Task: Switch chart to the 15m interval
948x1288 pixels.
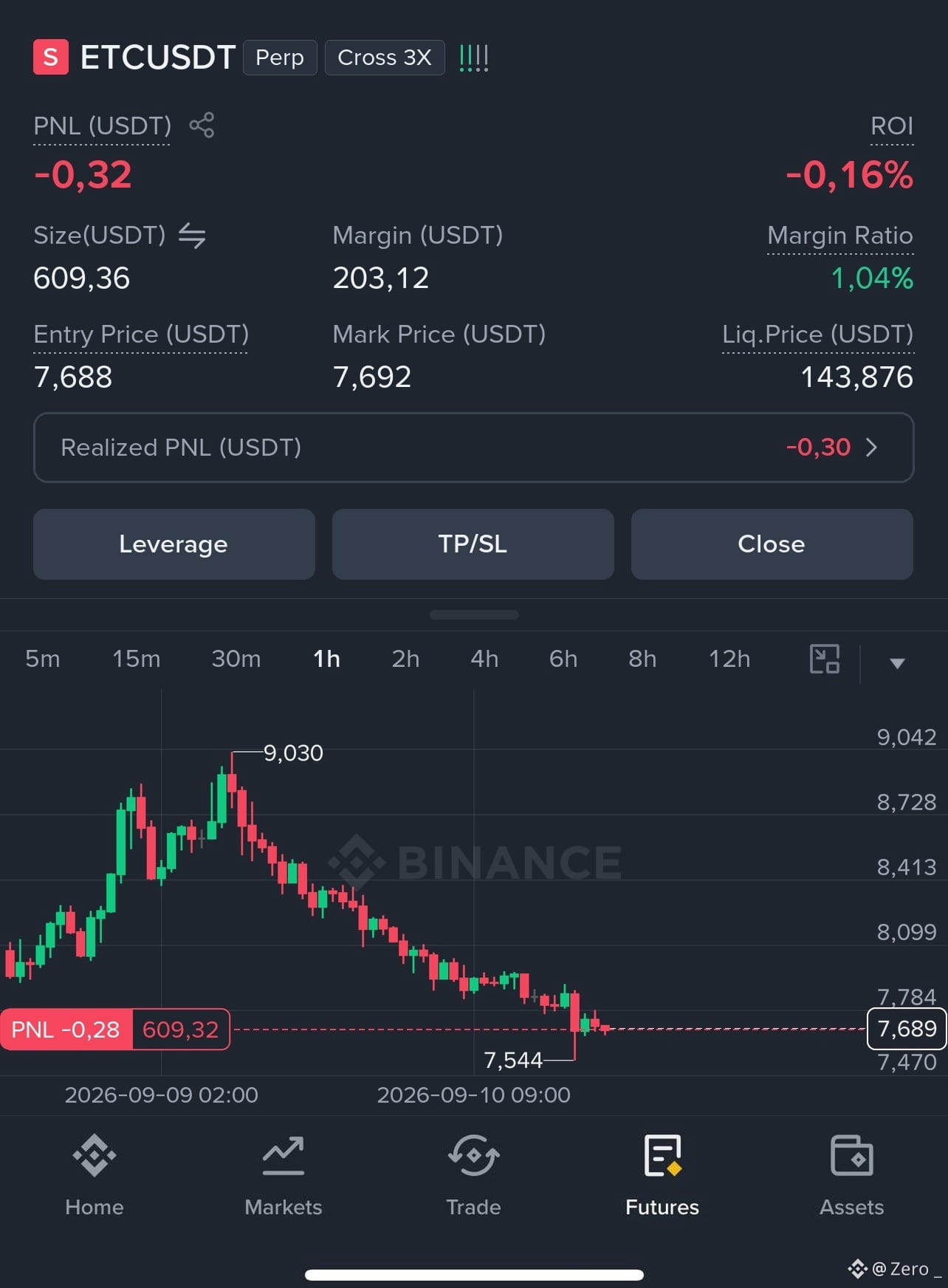Action: [137, 659]
